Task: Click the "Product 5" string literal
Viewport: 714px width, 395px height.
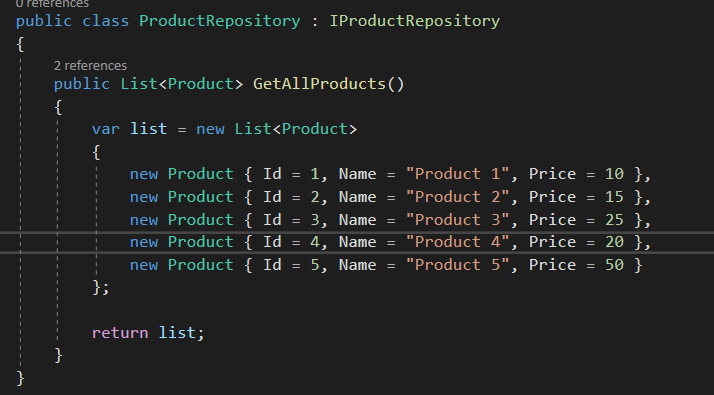Action: click(457, 265)
